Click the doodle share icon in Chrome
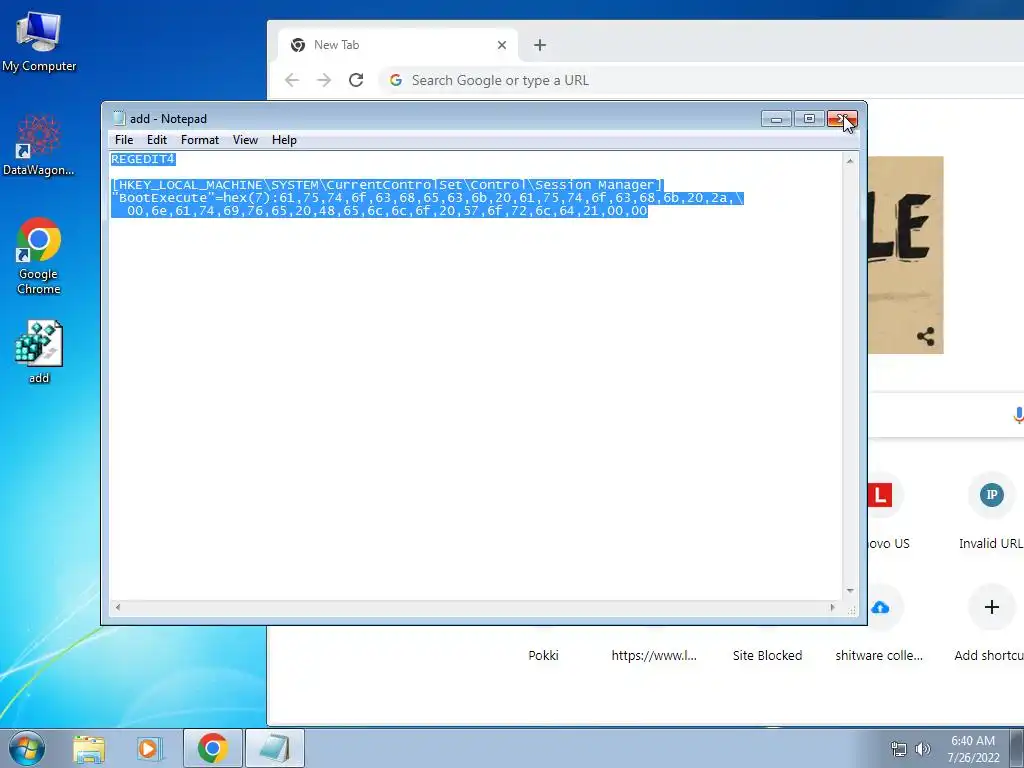This screenshot has height=768, width=1024. 925,336
